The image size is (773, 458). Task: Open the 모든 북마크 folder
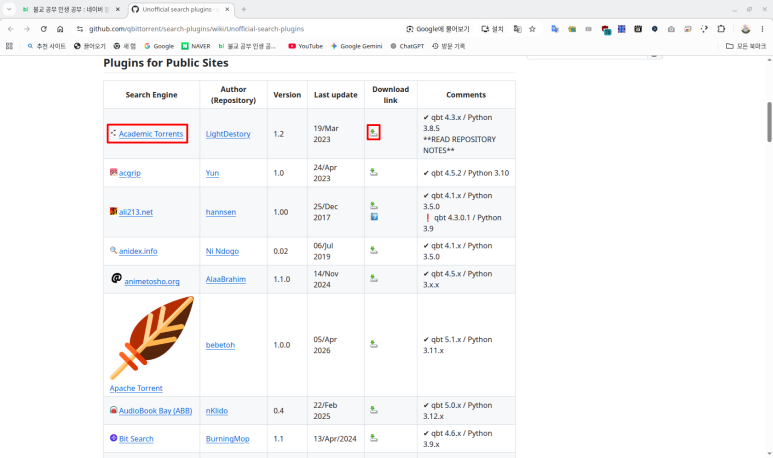coord(746,46)
